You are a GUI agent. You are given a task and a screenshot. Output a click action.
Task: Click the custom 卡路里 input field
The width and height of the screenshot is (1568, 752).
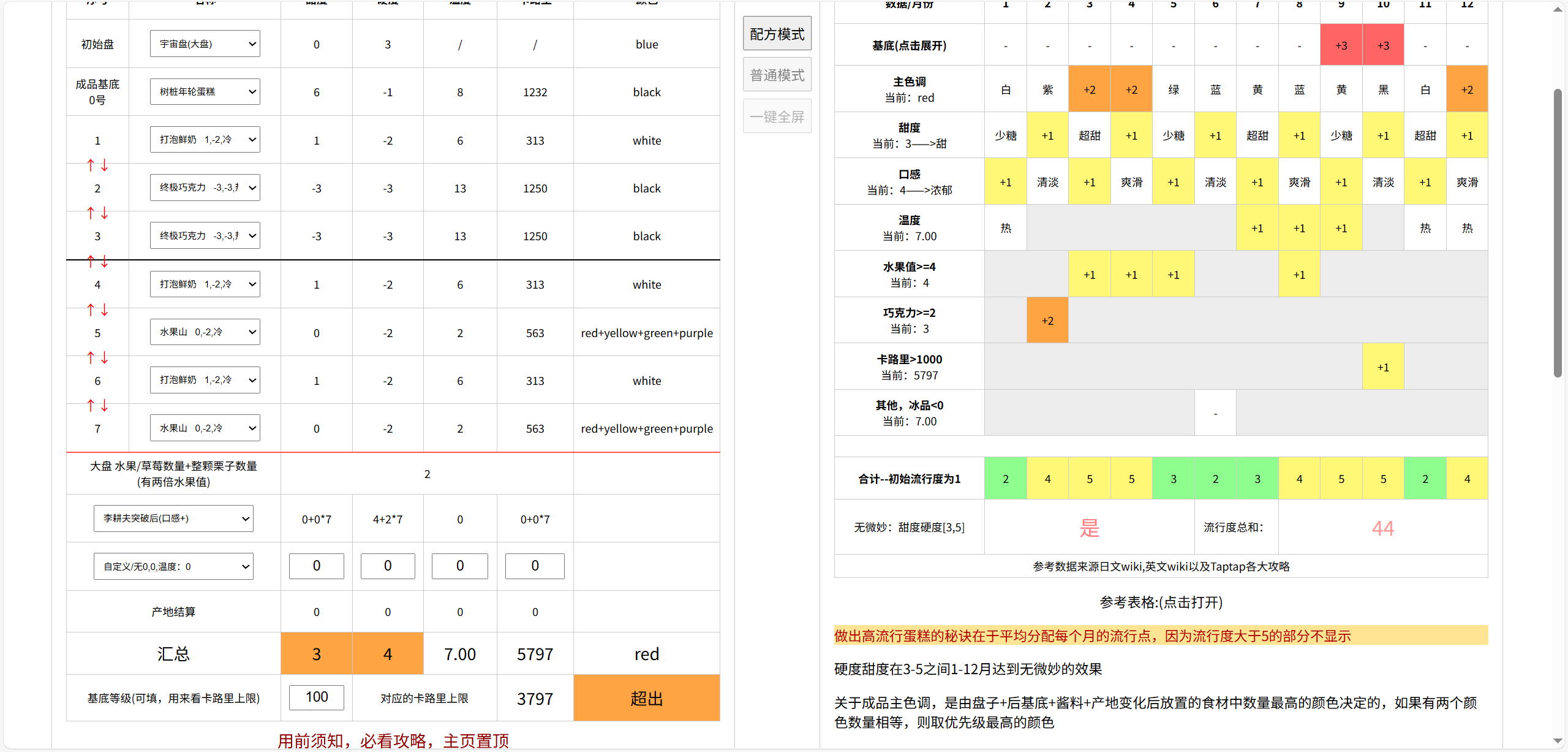[535, 566]
